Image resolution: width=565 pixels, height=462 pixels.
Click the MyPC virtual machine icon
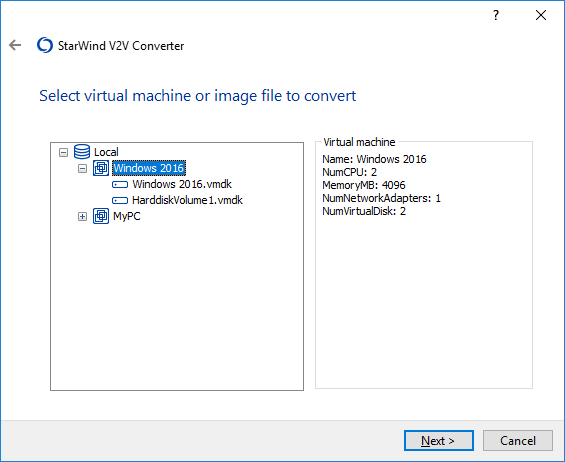(101, 216)
